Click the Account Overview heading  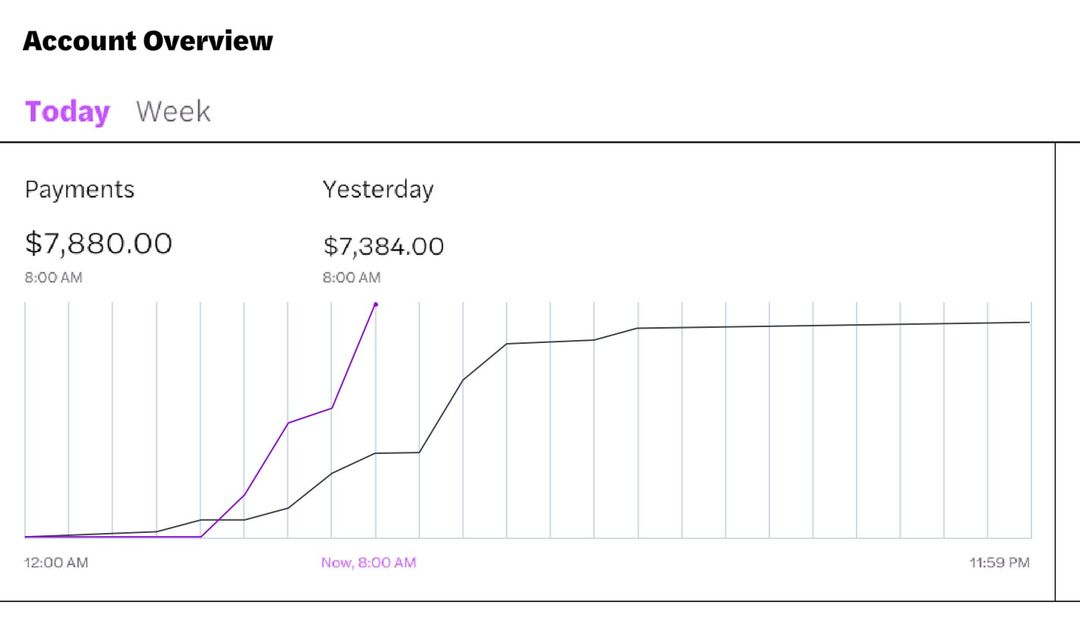click(x=147, y=41)
